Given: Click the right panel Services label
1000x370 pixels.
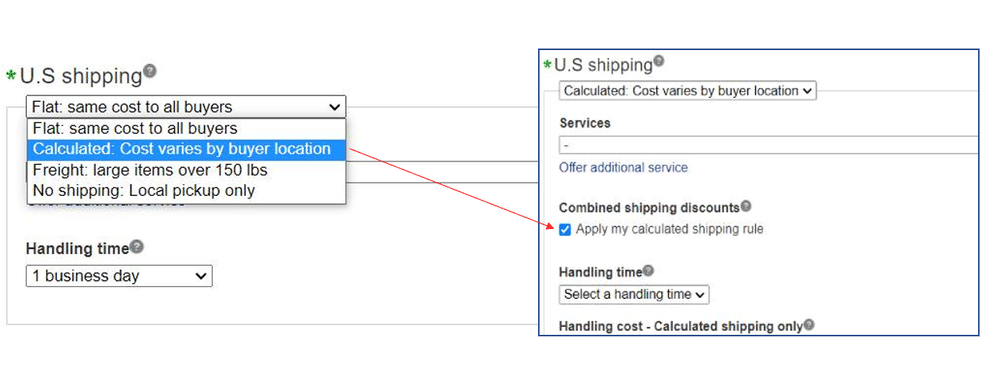Looking at the screenshot, I should (585, 123).
